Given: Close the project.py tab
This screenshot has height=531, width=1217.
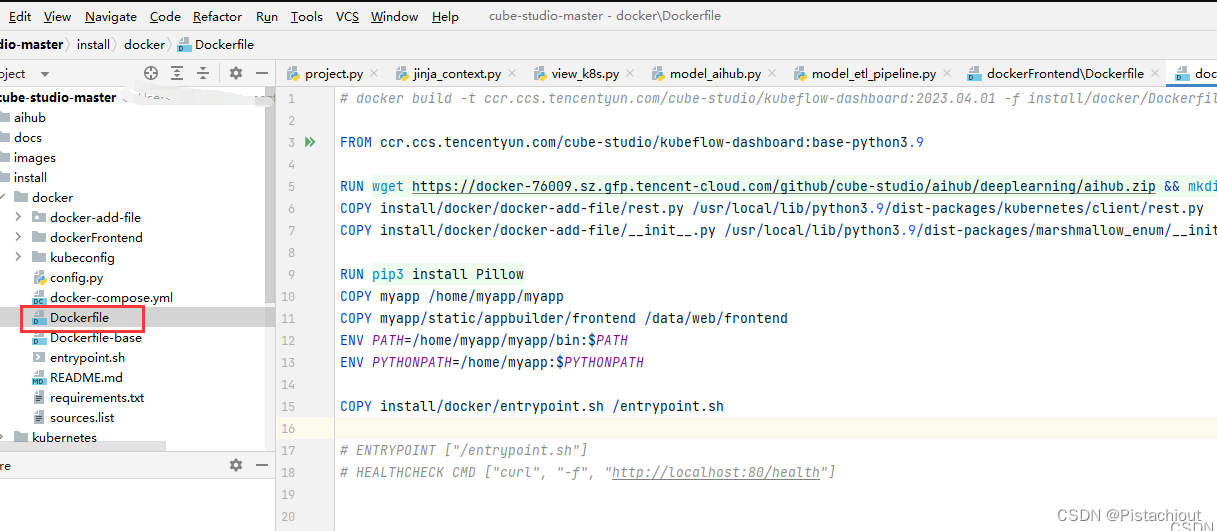Looking at the screenshot, I should click(x=374, y=74).
